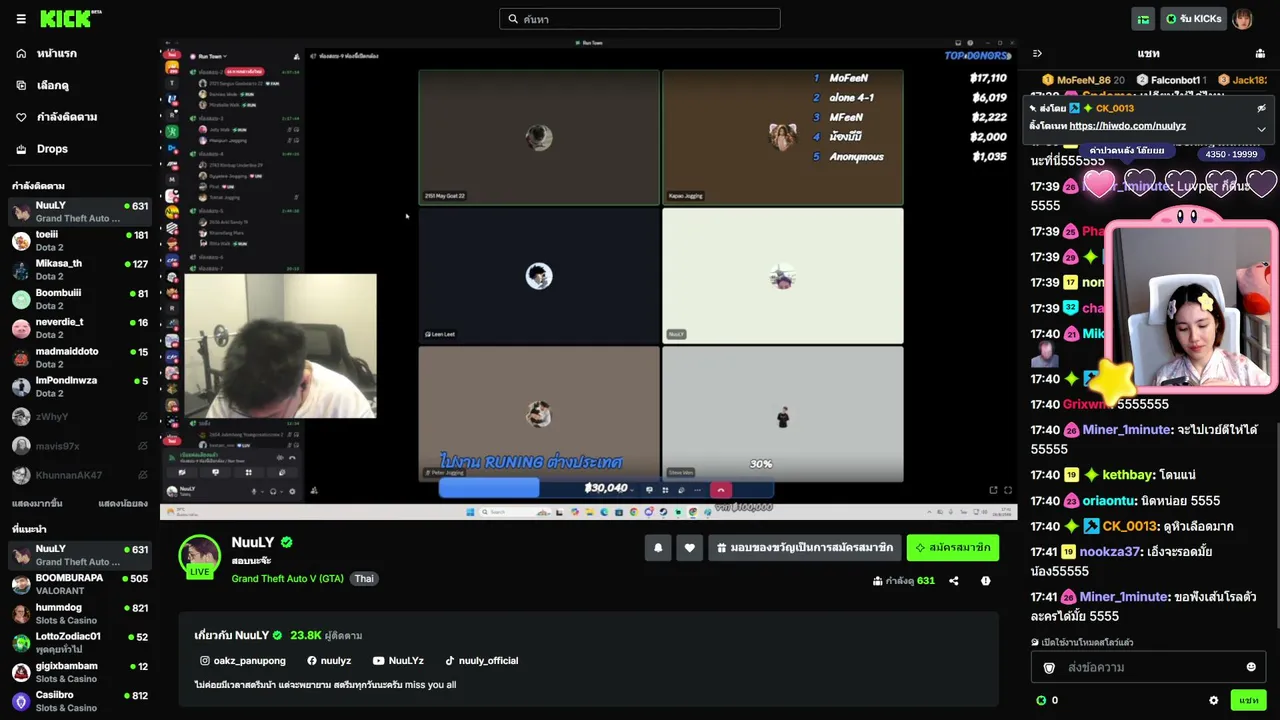
Task: Open the pinned hiwdo.com/nuulyz link
Action: pyautogui.click(x=1127, y=126)
